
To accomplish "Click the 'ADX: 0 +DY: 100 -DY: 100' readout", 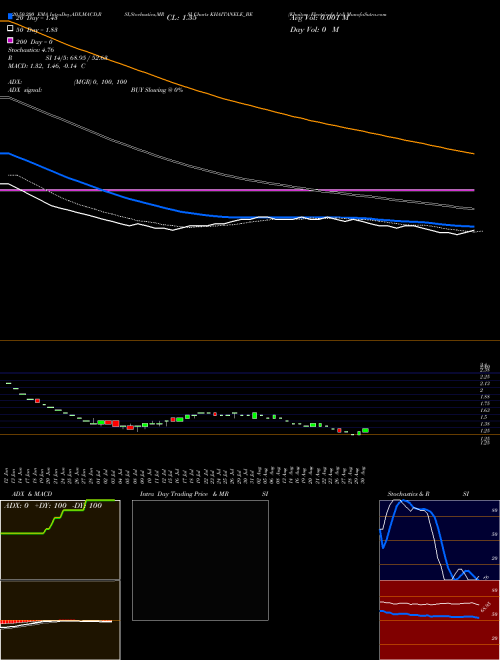I will pyautogui.click(x=53, y=506).
